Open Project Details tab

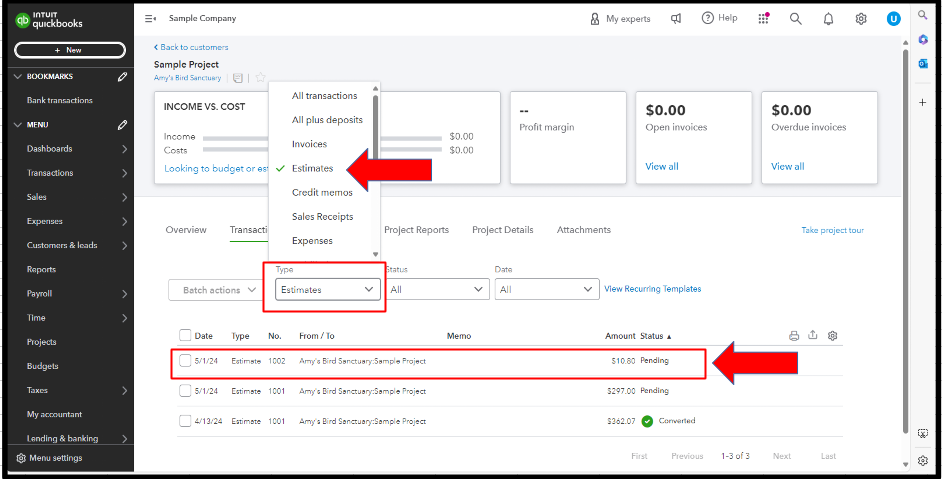502,230
